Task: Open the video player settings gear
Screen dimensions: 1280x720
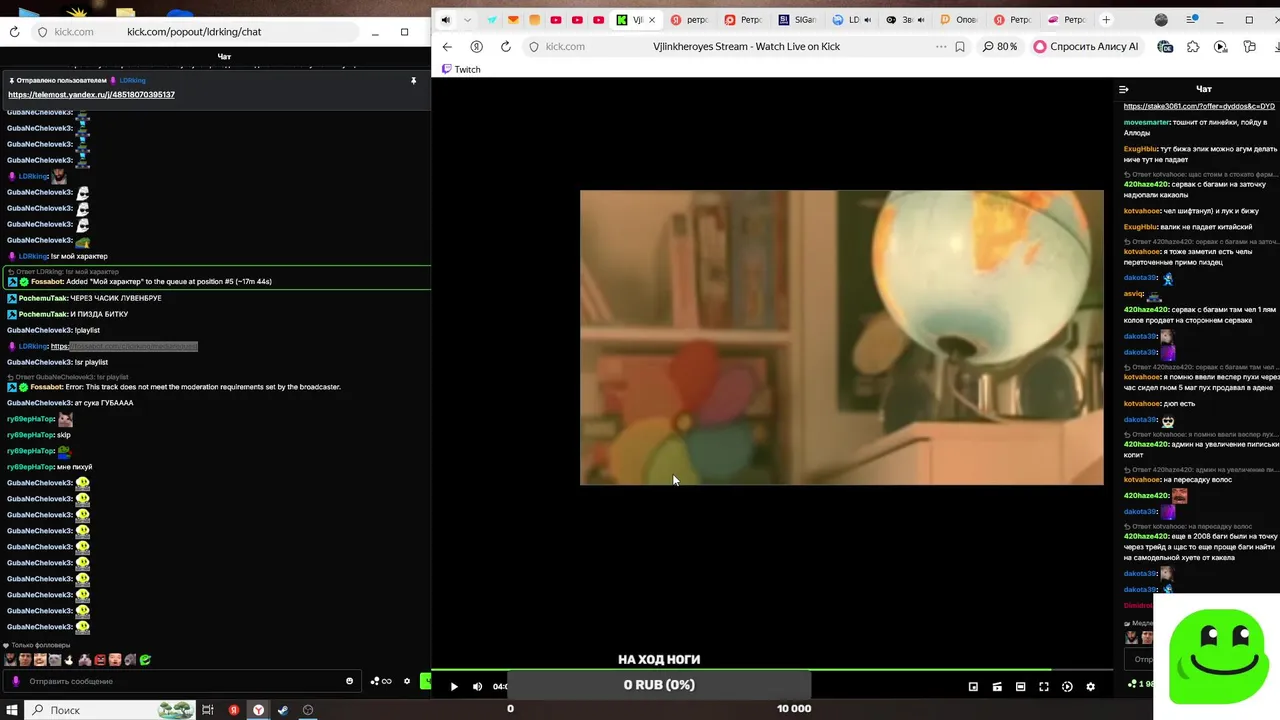Action: pyautogui.click(x=1090, y=686)
